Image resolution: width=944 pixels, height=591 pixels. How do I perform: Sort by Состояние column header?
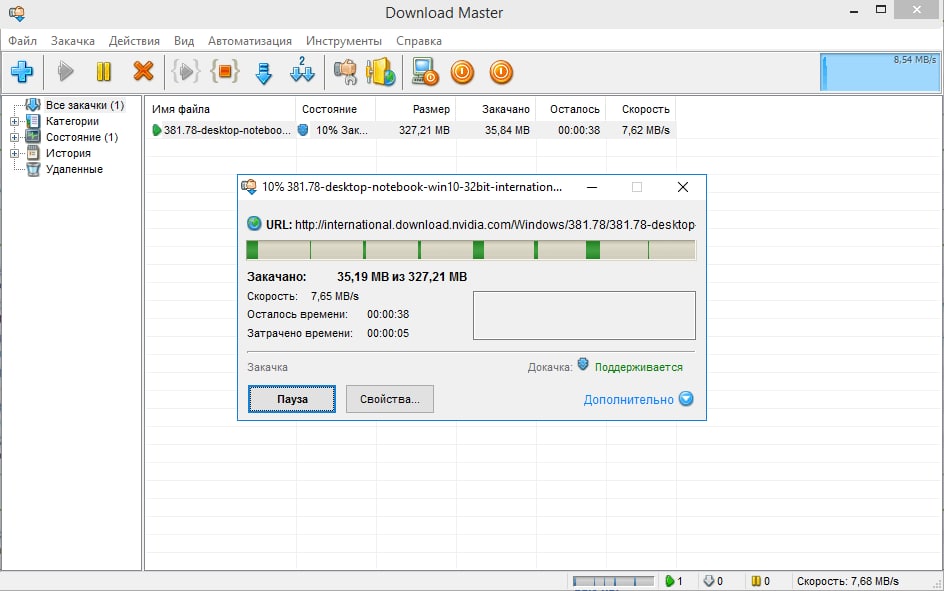[x=336, y=109]
